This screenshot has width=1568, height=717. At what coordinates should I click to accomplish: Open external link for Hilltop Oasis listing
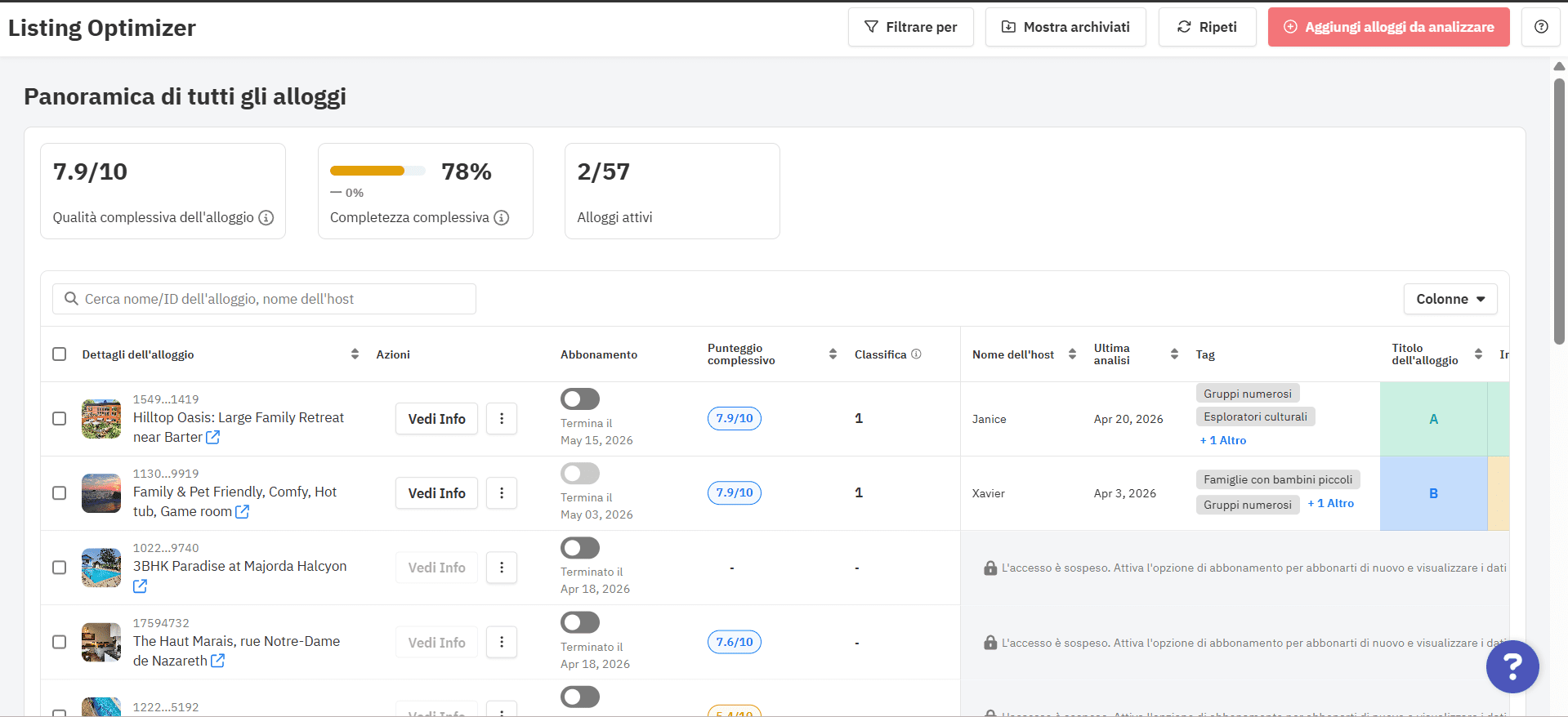213,437
